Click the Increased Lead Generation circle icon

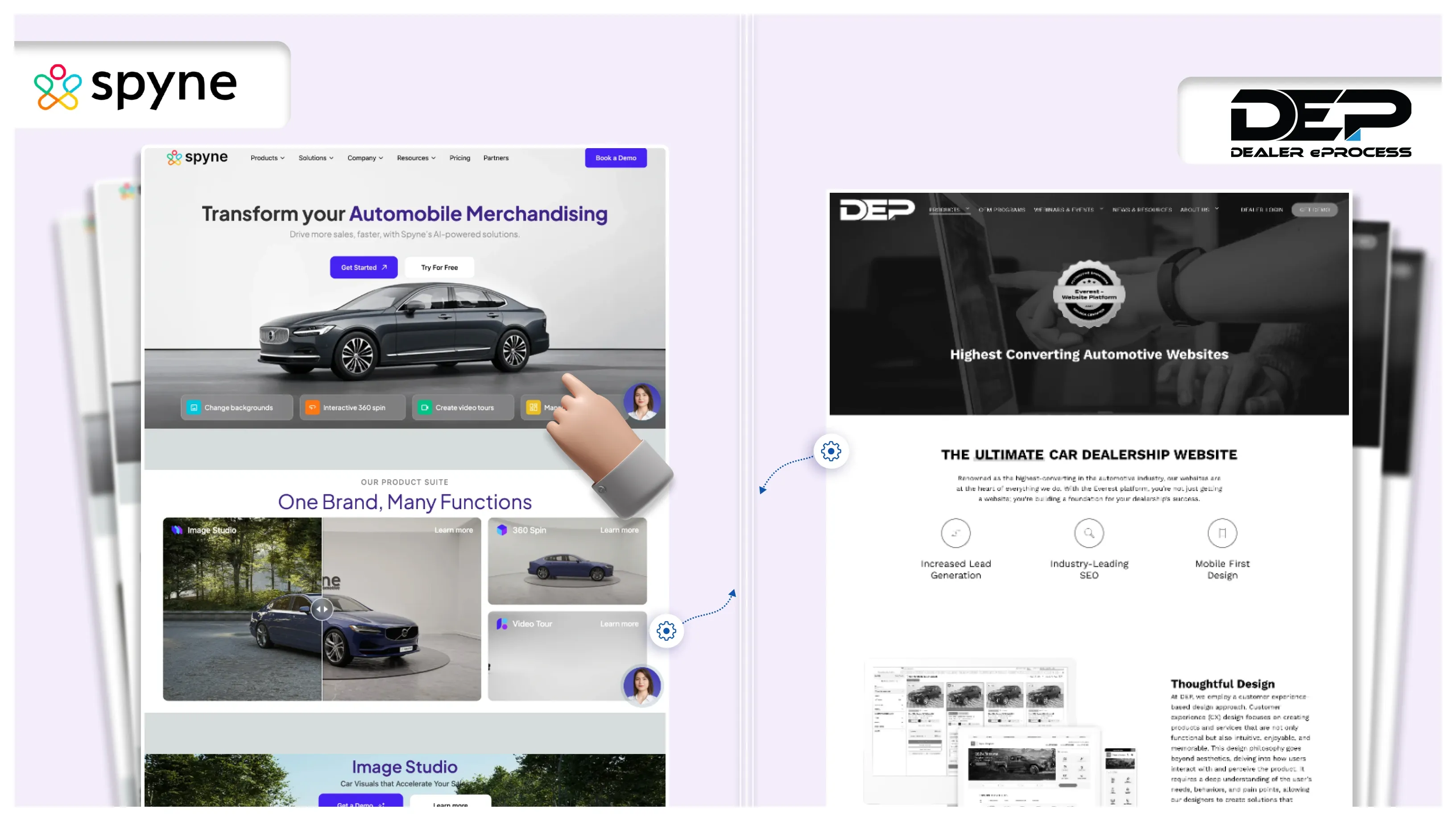(955, 533)
